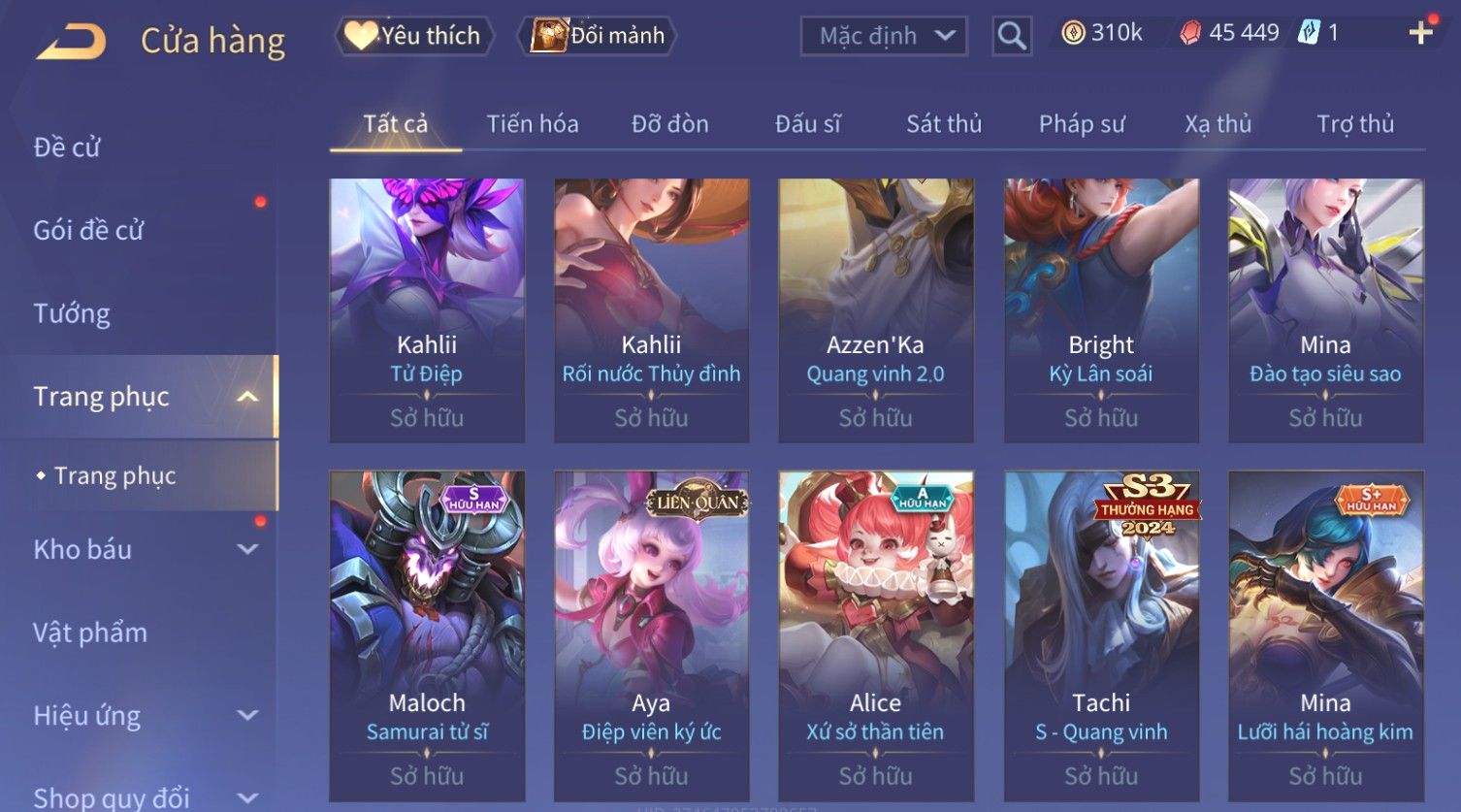Open the Mặc định sort dropdown

click(x=884, y=37)
